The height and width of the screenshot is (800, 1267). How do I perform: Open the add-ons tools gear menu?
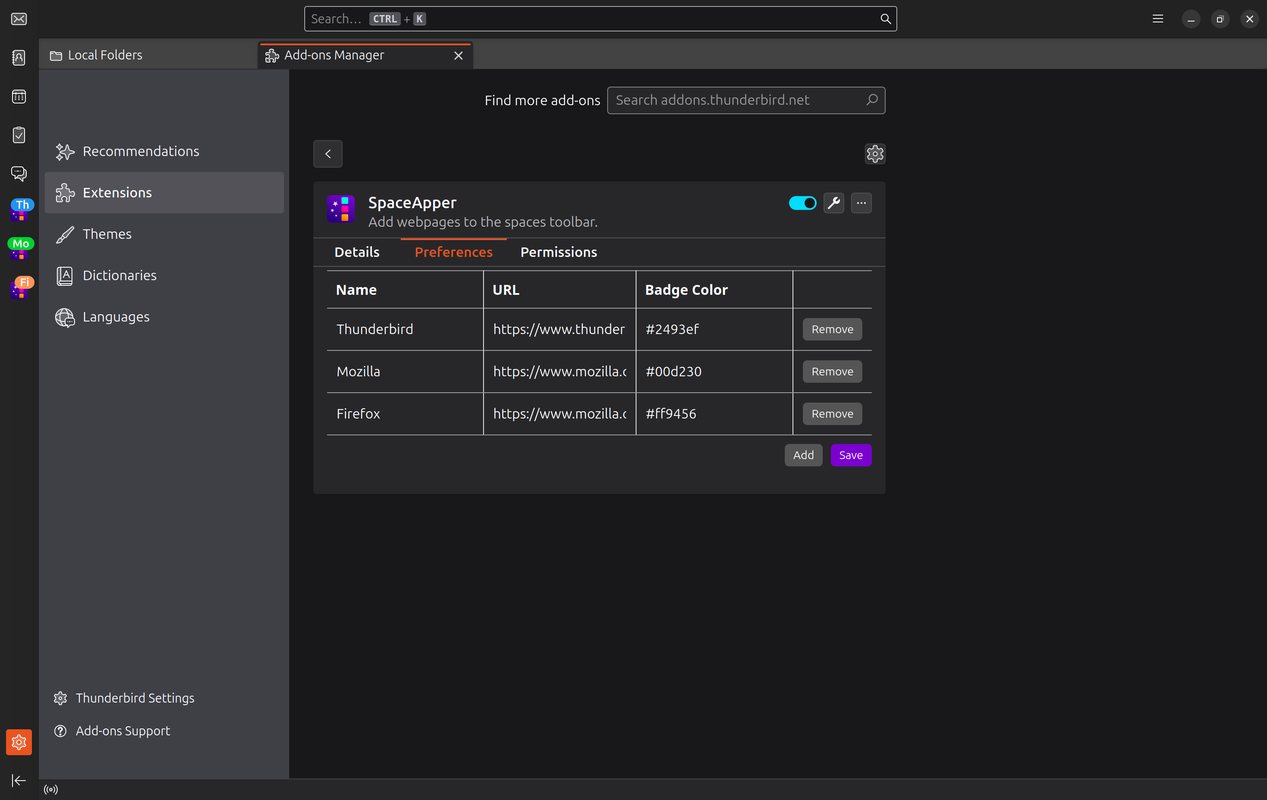(875, 154)
